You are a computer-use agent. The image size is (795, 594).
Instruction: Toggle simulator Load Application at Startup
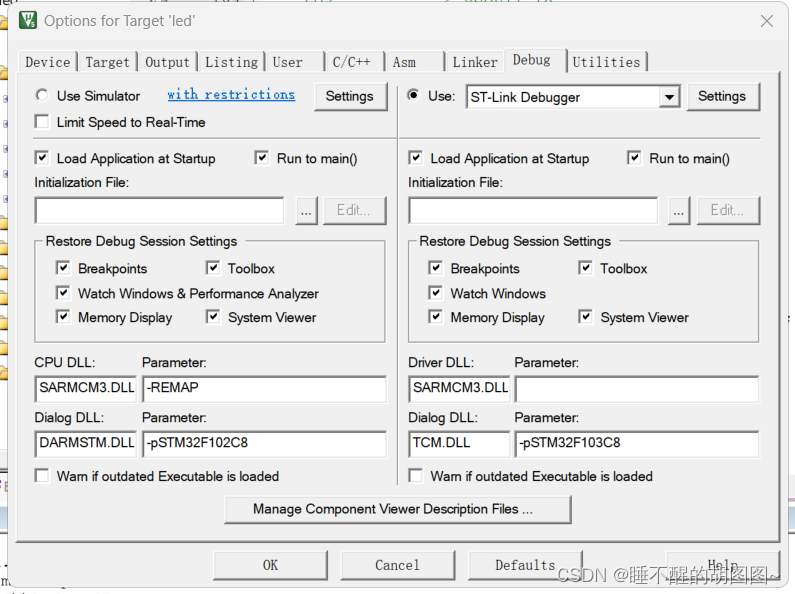coord(42,158)
